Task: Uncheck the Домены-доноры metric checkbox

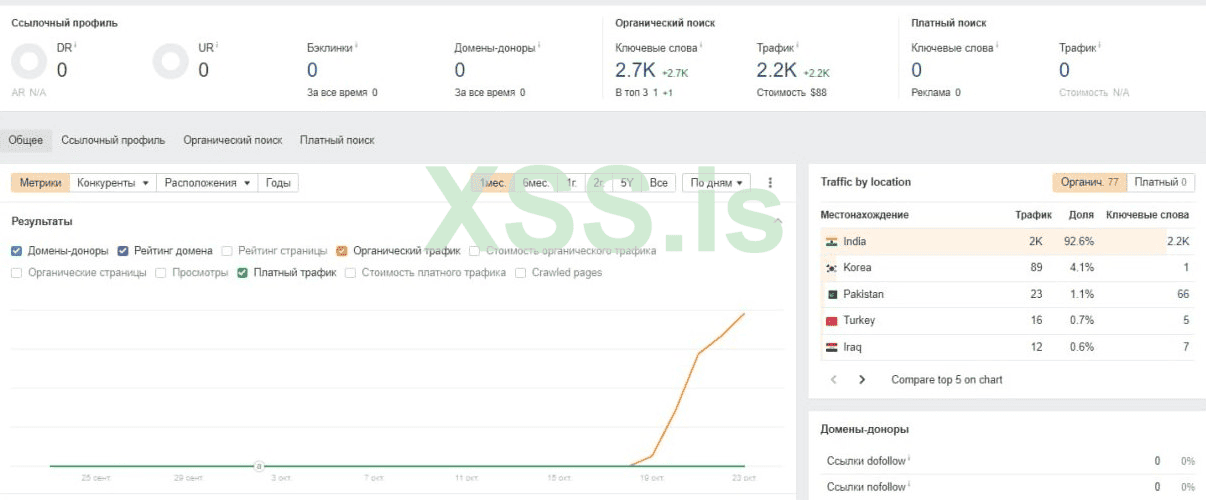Action: tap(16, 251)
